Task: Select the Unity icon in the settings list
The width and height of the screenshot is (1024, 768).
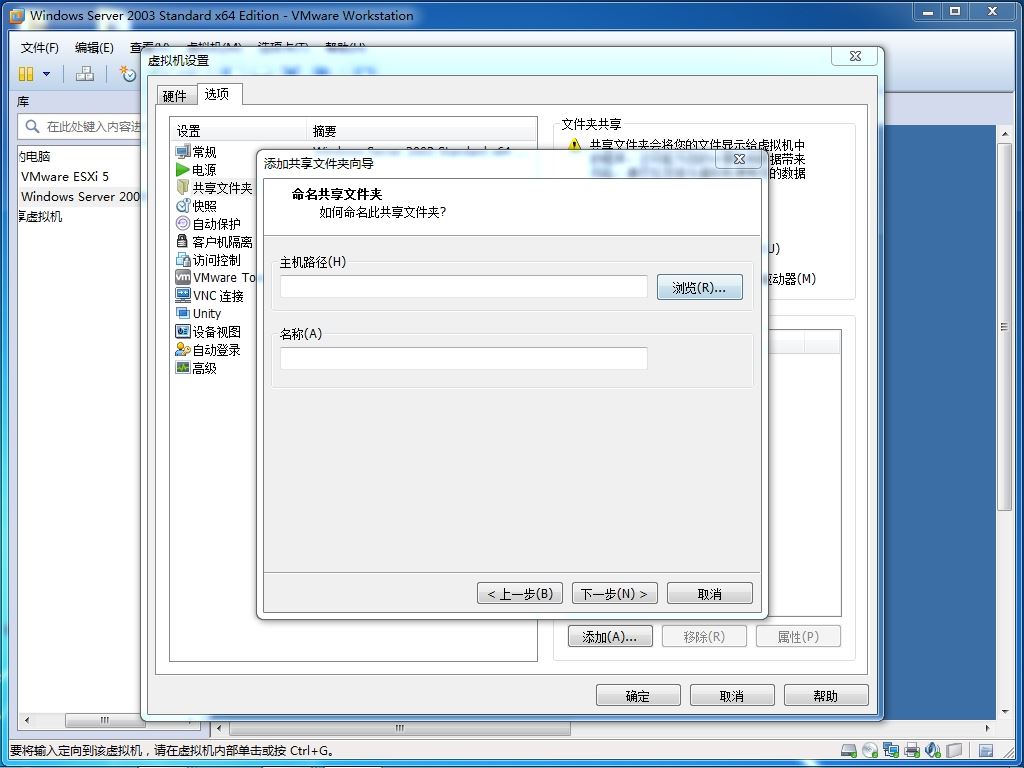Action: 183,313
